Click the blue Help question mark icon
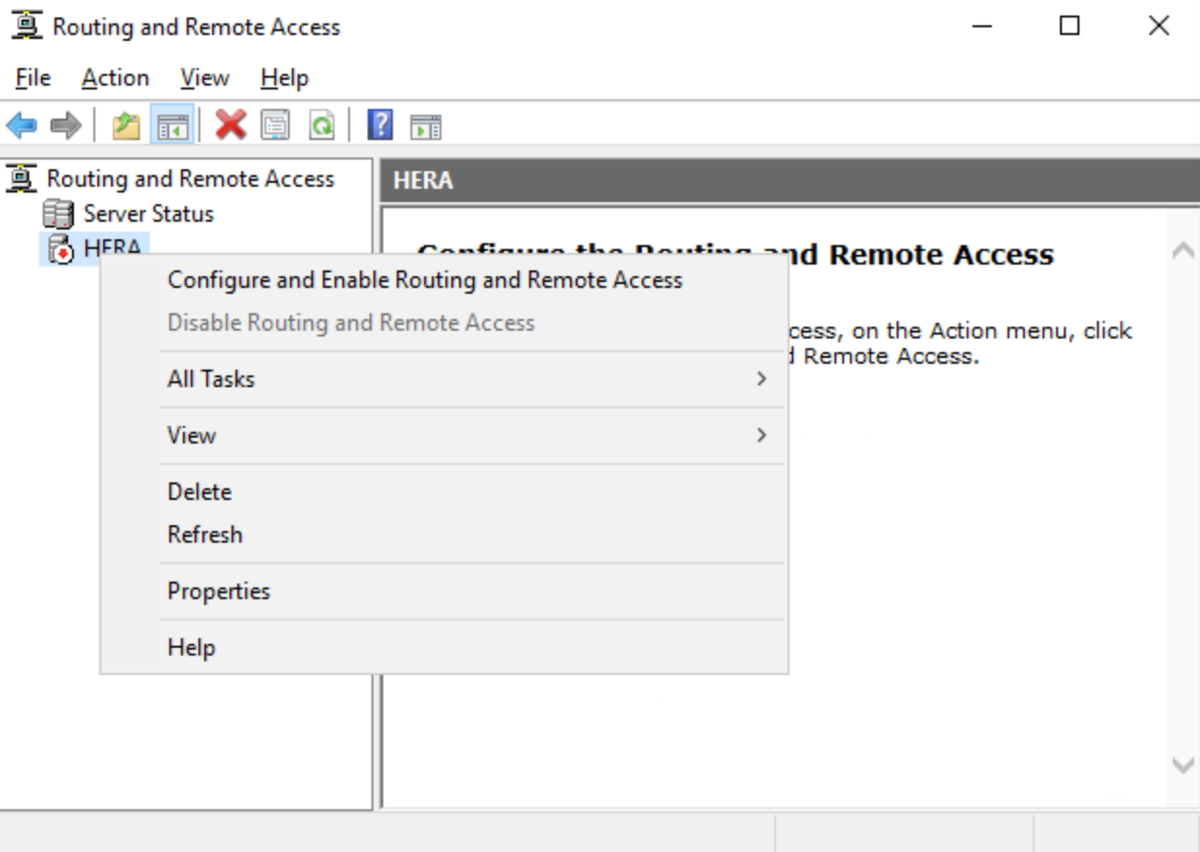This screenshot has height=852, width=1200. 379,125
